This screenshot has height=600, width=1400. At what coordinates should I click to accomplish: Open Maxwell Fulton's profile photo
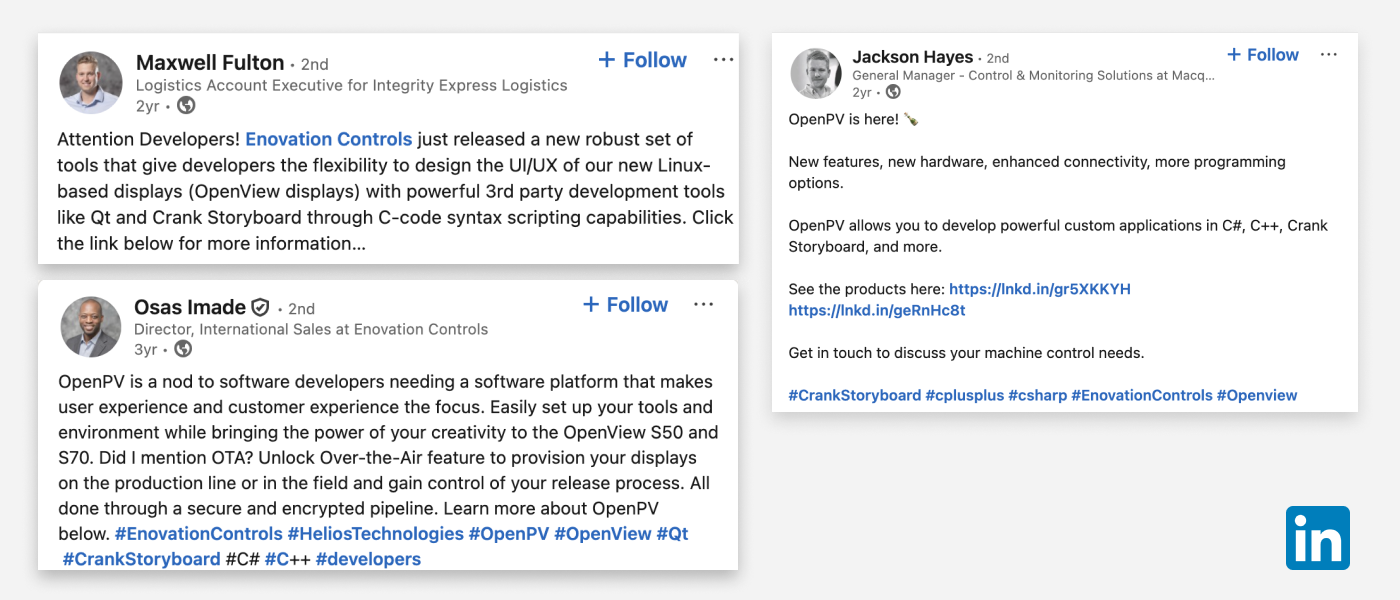coord(91,83)
